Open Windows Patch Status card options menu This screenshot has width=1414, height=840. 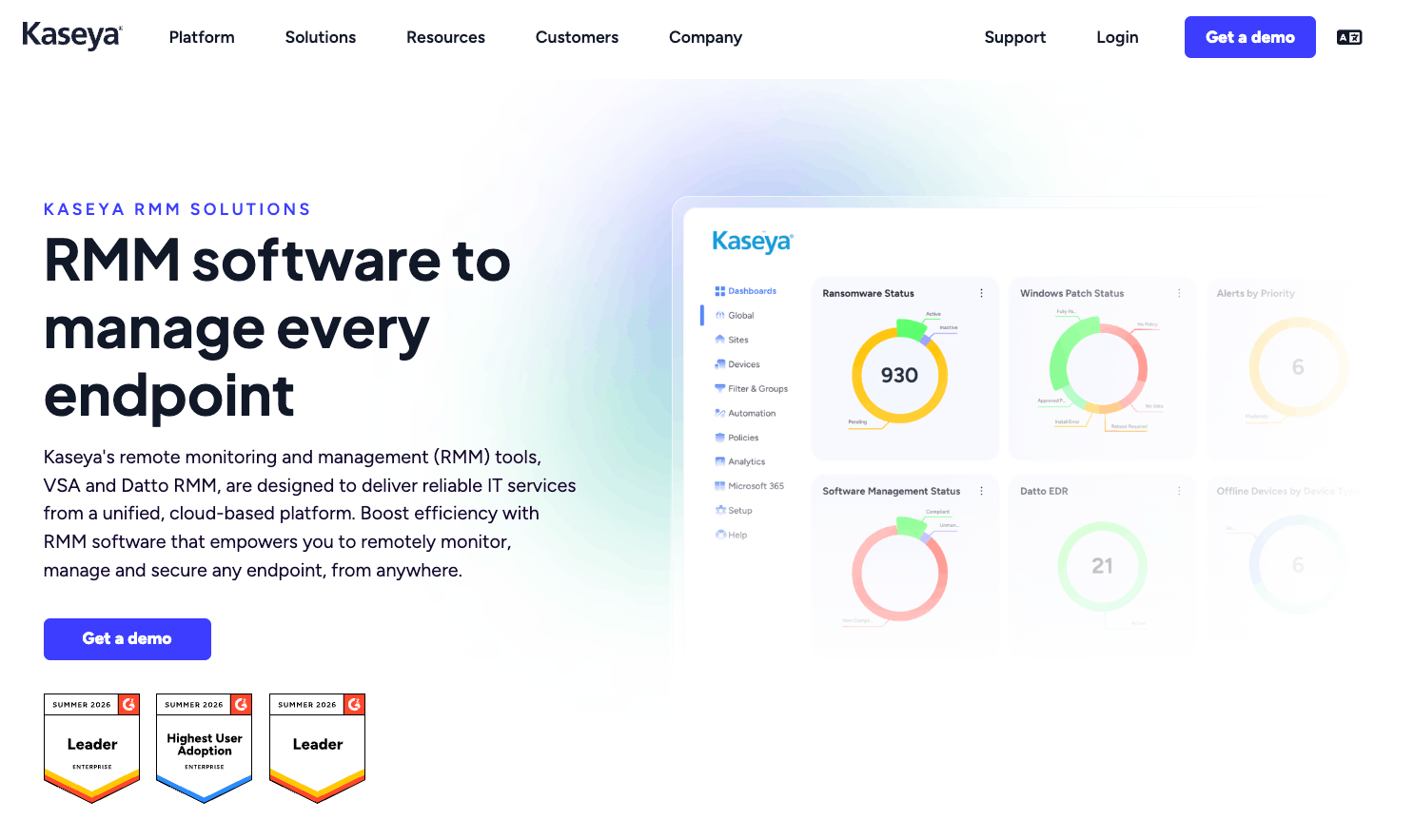[x=1179, y=293]
